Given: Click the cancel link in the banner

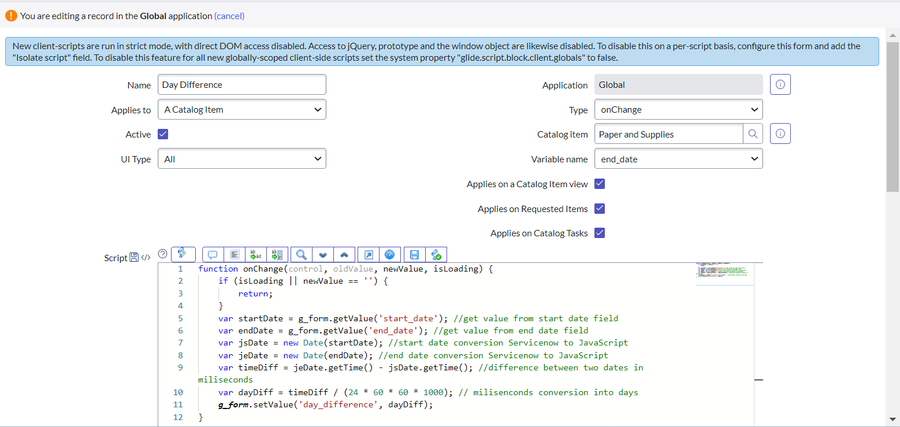Looking at the screenshot, I should [x=230, y=16].
